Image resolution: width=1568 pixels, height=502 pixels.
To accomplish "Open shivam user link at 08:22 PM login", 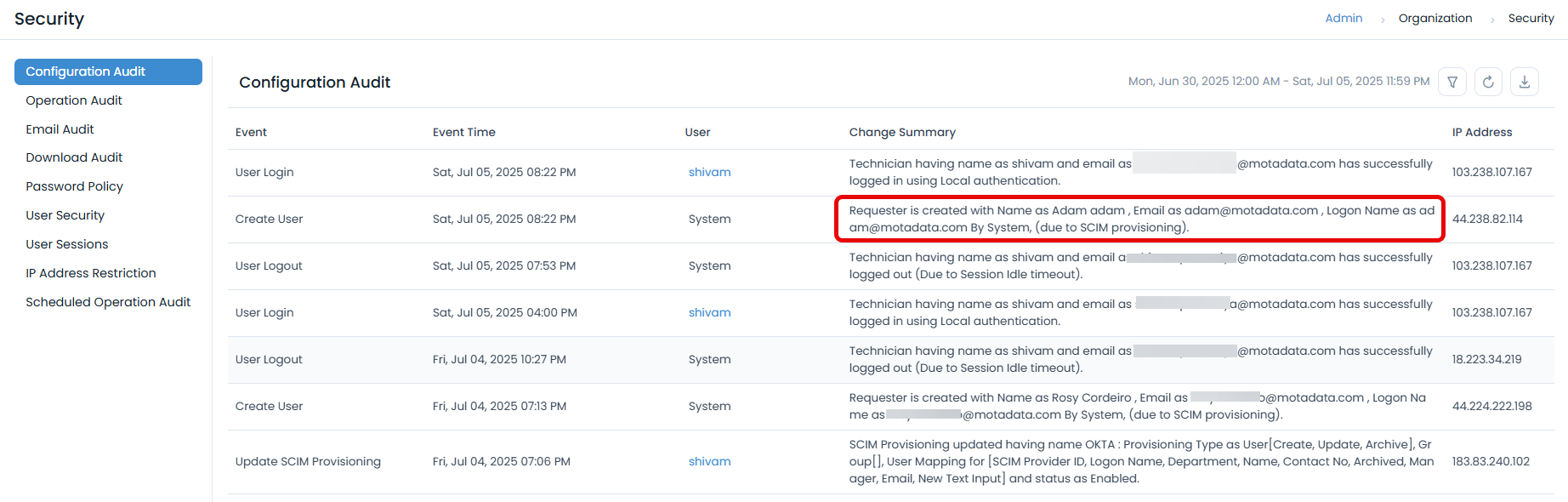I will pos(709,172).
